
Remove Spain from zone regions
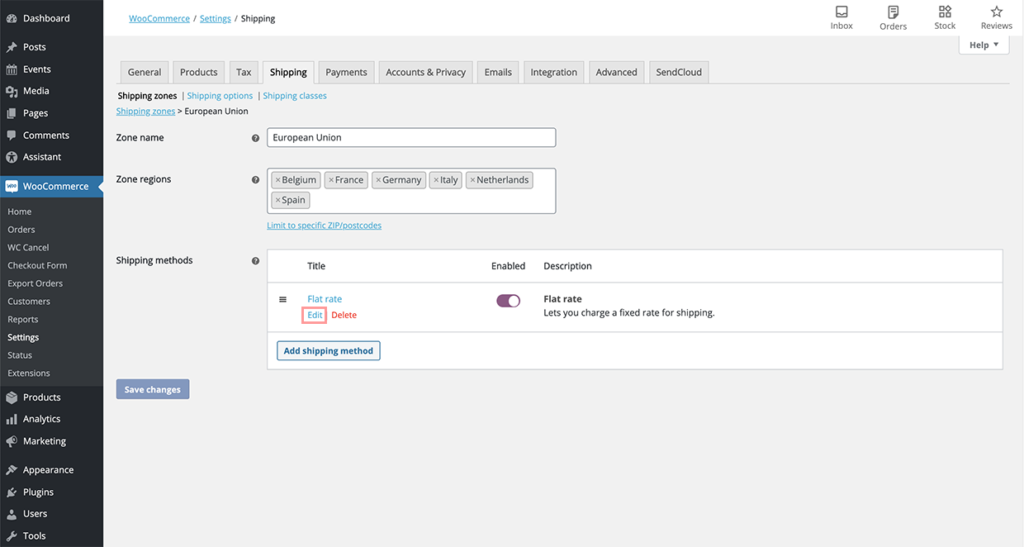(278, 200)
